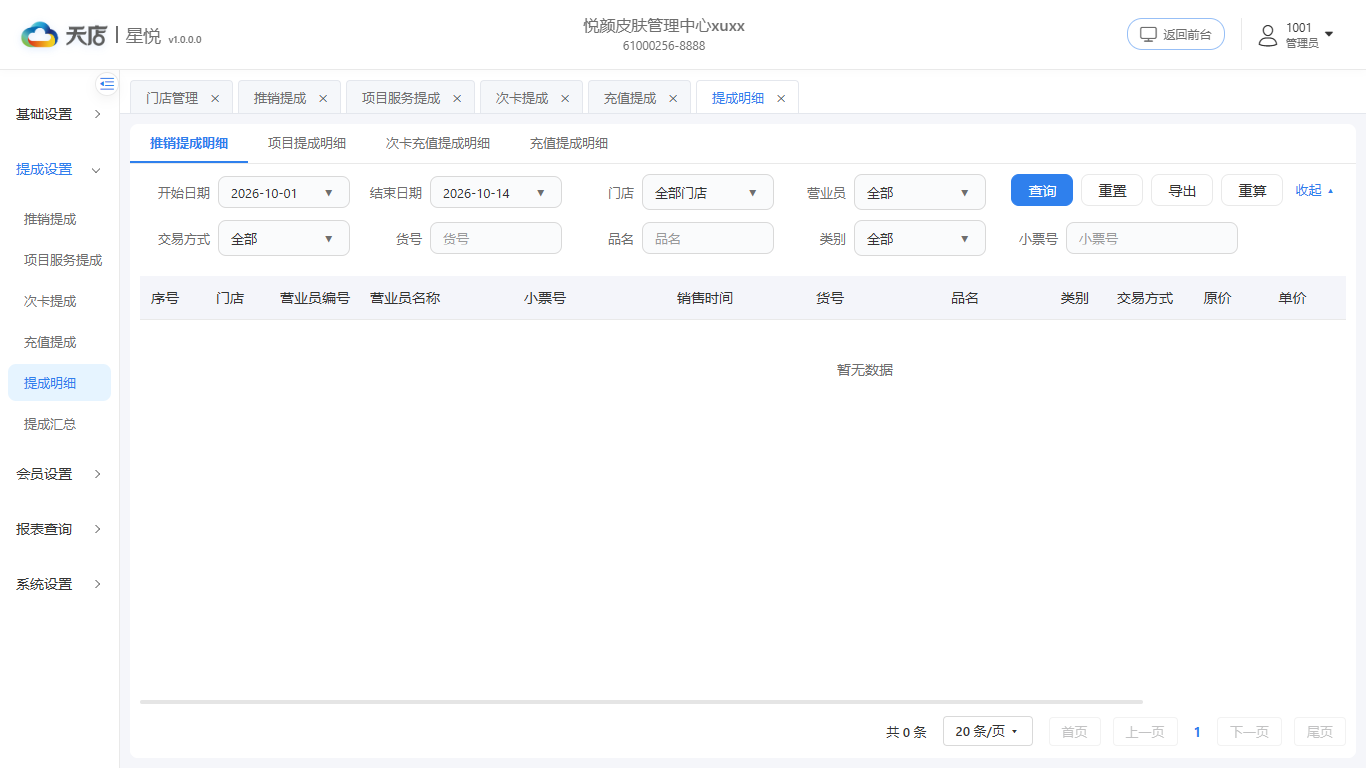Click 销售时间 column header

(x=705, y=298)
